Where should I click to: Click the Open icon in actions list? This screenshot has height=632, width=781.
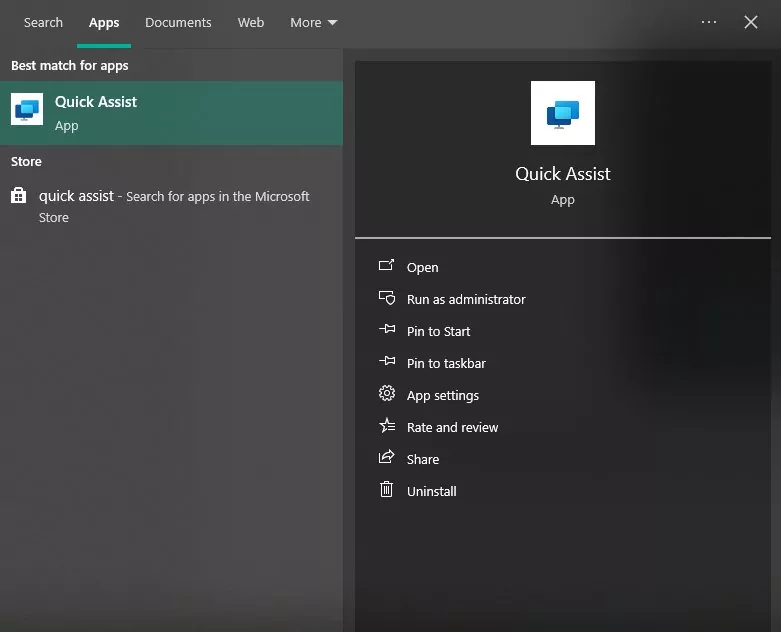click(386, 265)
